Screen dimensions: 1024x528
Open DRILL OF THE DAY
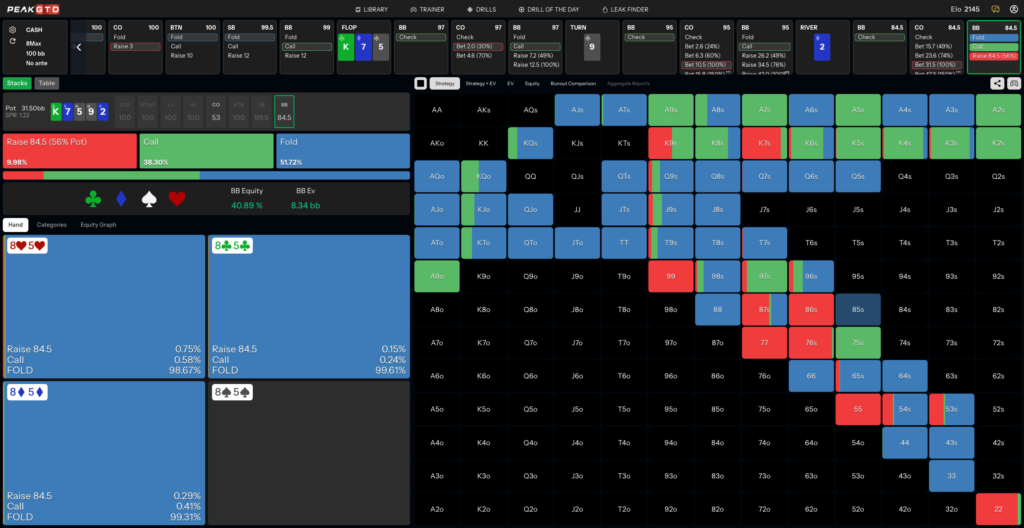[549, 9]
